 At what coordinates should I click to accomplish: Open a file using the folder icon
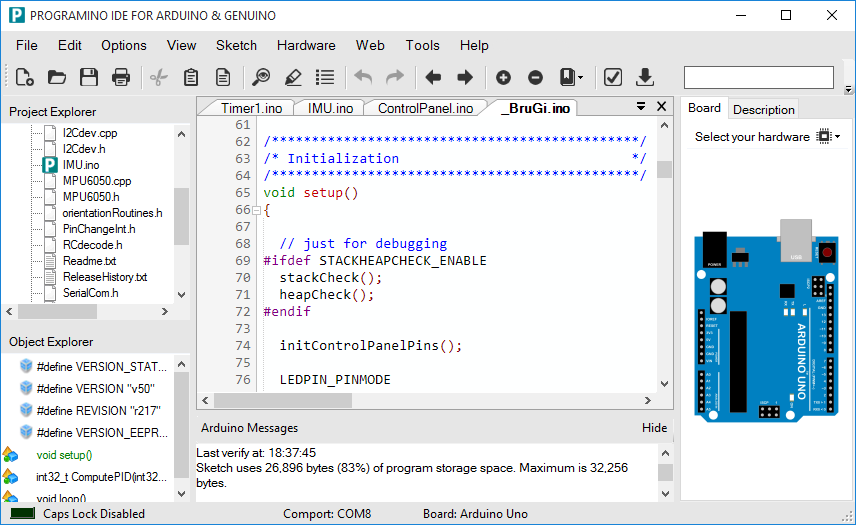coord(57,77)
